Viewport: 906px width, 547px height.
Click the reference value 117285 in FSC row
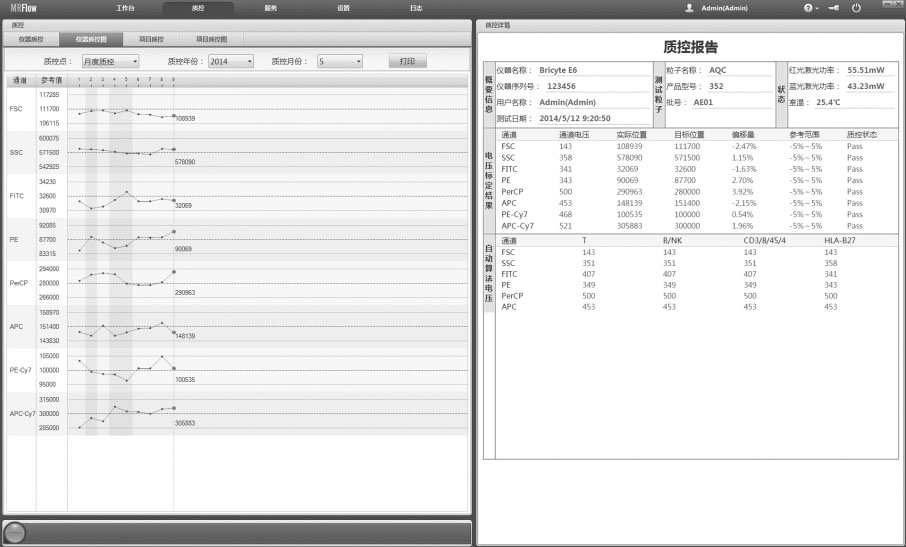(x=49, y=94)
